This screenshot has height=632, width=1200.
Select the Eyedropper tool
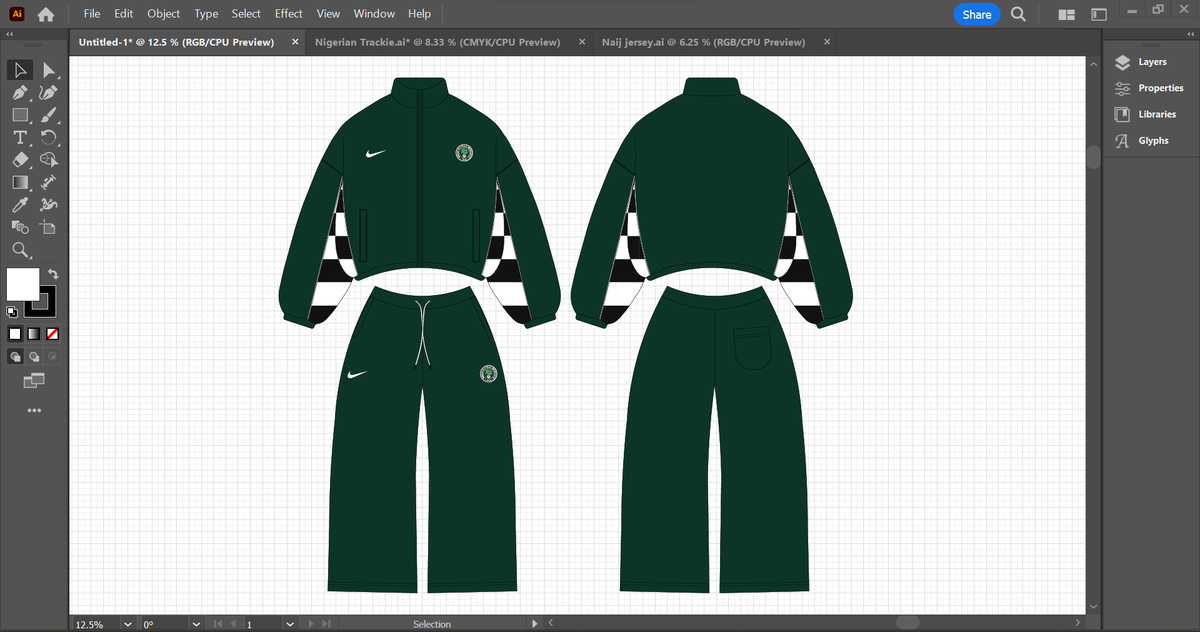click(20, 204)
